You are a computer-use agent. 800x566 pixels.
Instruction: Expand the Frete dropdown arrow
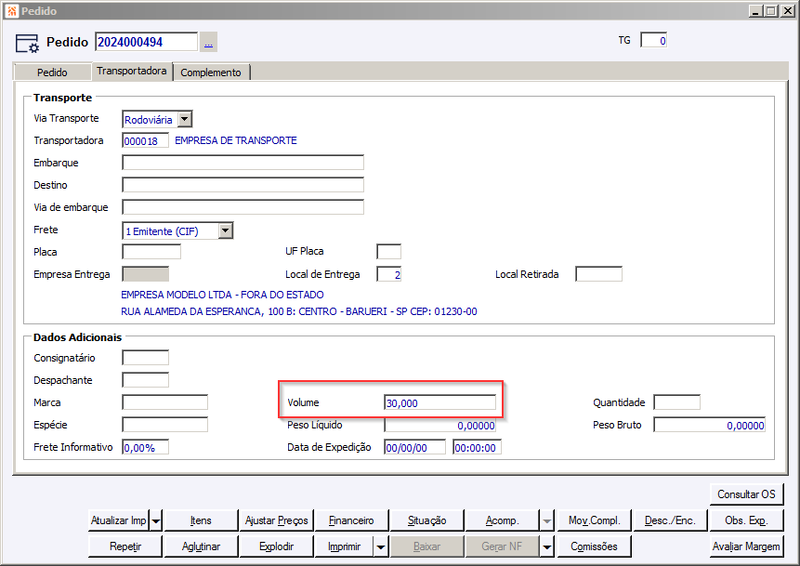click(x=226, y=231)
